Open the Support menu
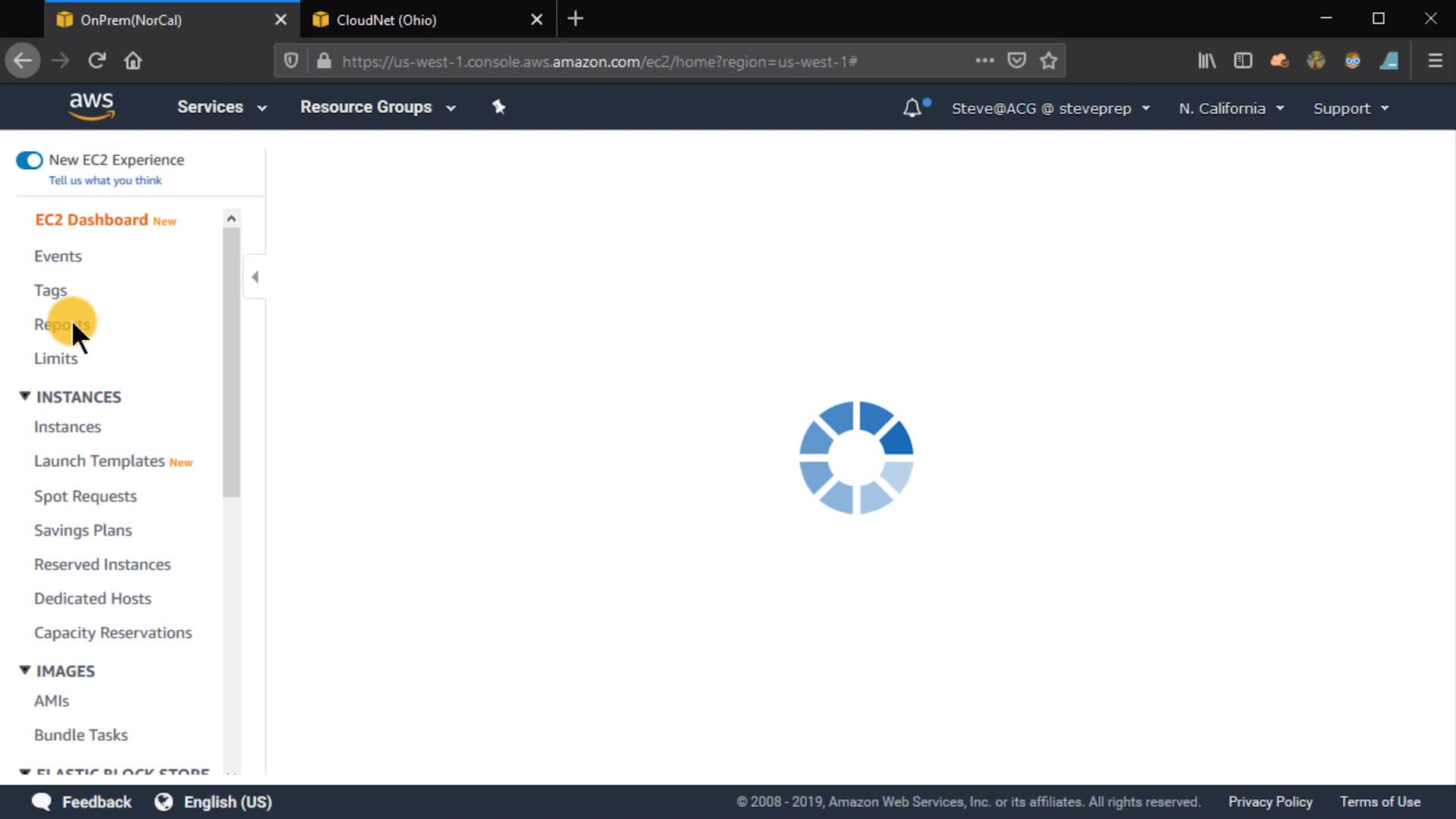 pos(1351,108)
